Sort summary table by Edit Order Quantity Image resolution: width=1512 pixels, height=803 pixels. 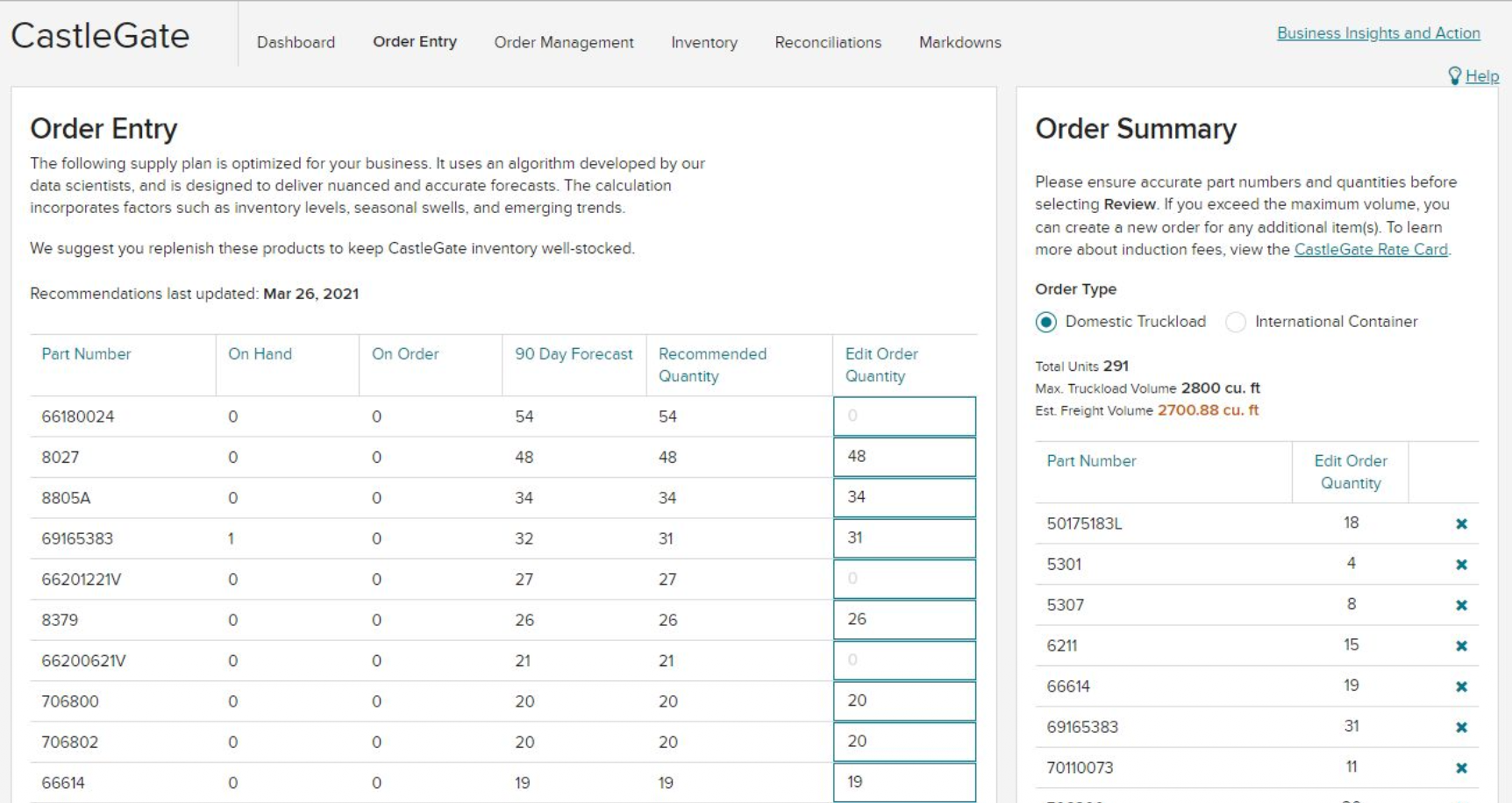[x=1351, y=472]
